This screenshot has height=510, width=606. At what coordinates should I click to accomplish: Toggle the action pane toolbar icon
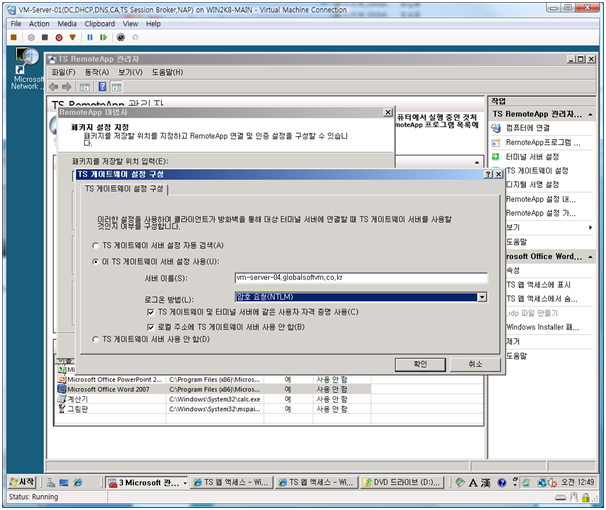click(116, 87)
